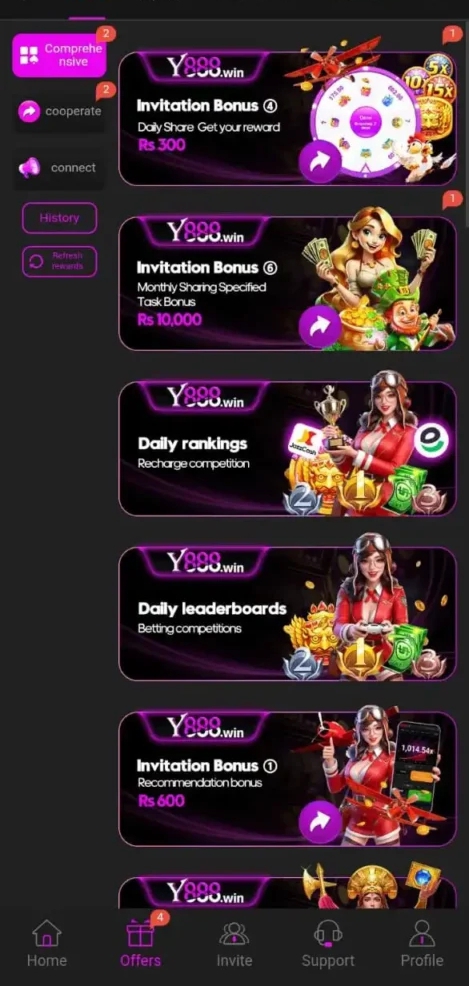Image resolution: width=469 pixels, height=986 pixels.
Task: Open the partially visible bottom promotion banner
Action: tap(287, 892)
